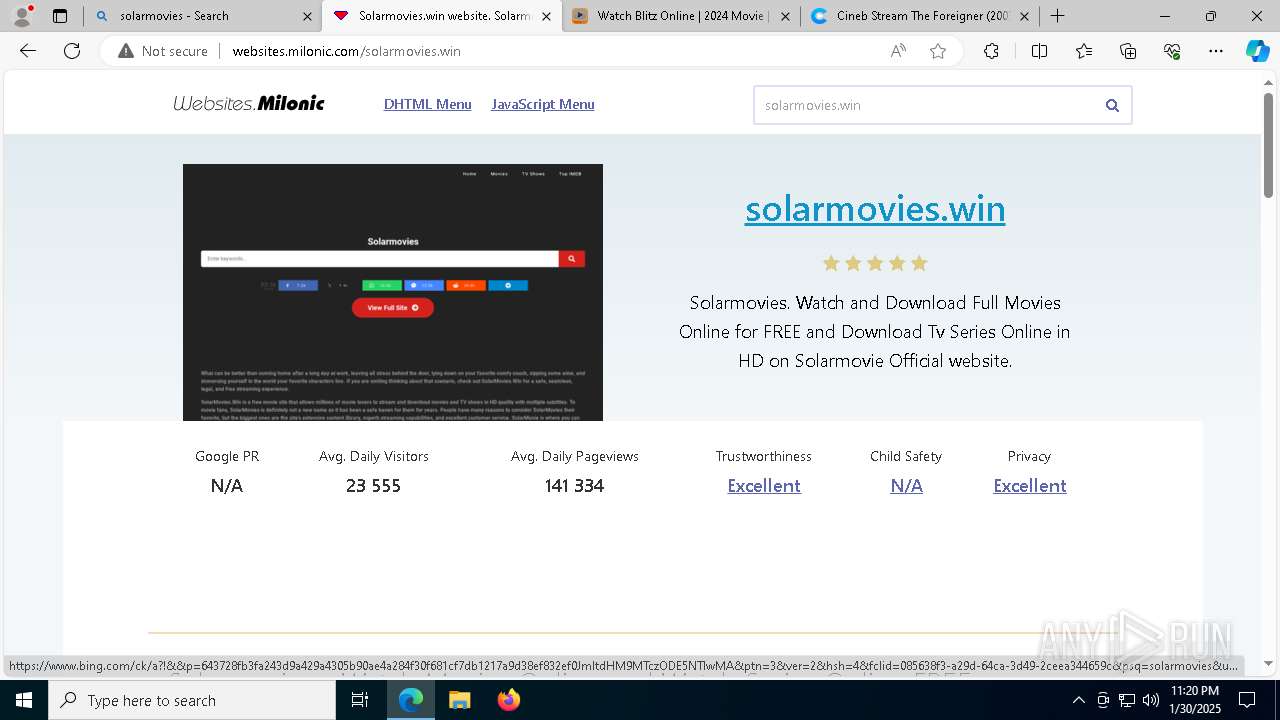Screen dimensions: 1280x720
Task: Click the Websites.Milonic logo
Action: pyautogui.click(x=249, y=103)
